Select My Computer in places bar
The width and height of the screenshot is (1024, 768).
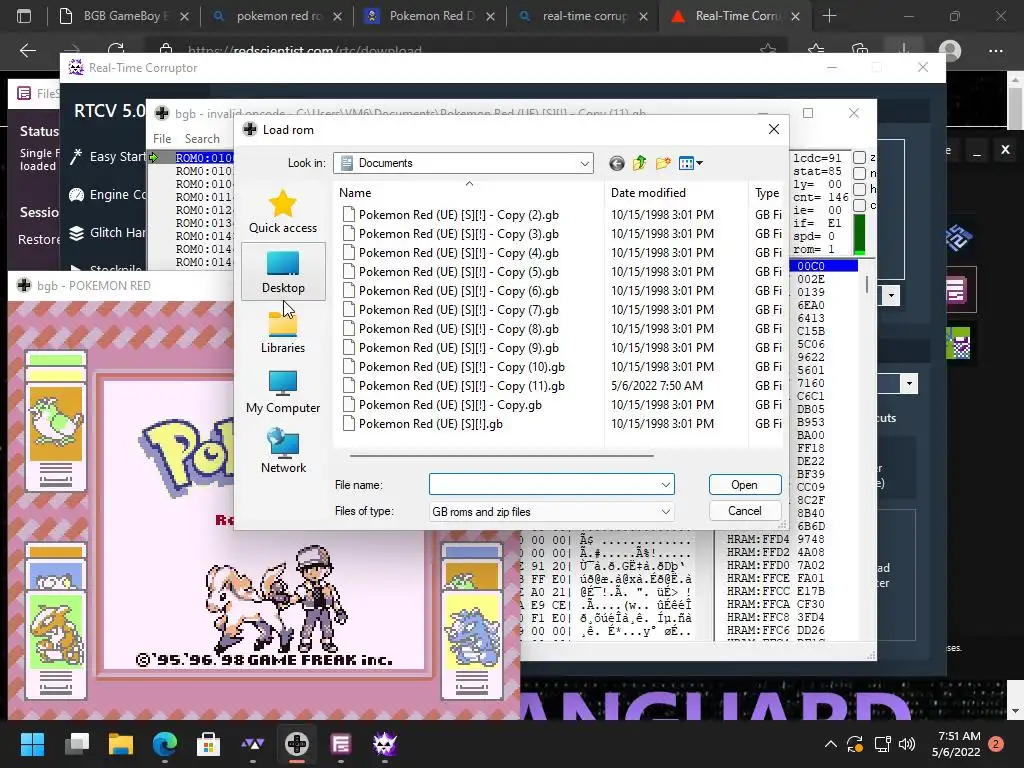(x=283, y=392)
